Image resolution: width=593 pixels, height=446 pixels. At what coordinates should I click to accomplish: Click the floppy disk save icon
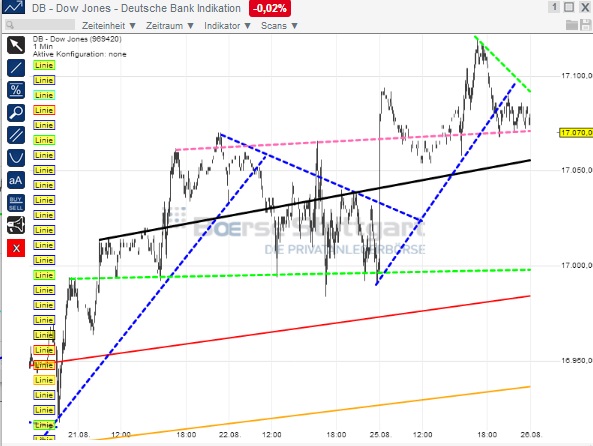point(585,25)
